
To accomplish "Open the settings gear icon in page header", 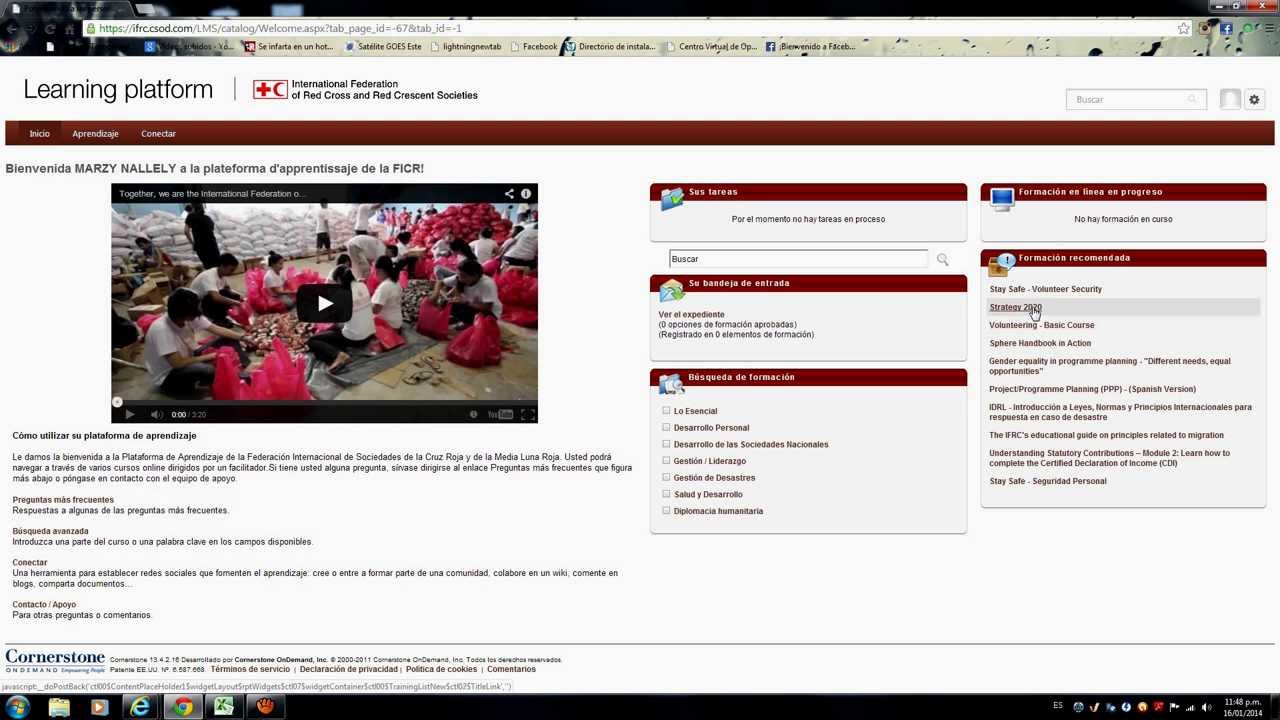I will click(x=1254, y=99).
